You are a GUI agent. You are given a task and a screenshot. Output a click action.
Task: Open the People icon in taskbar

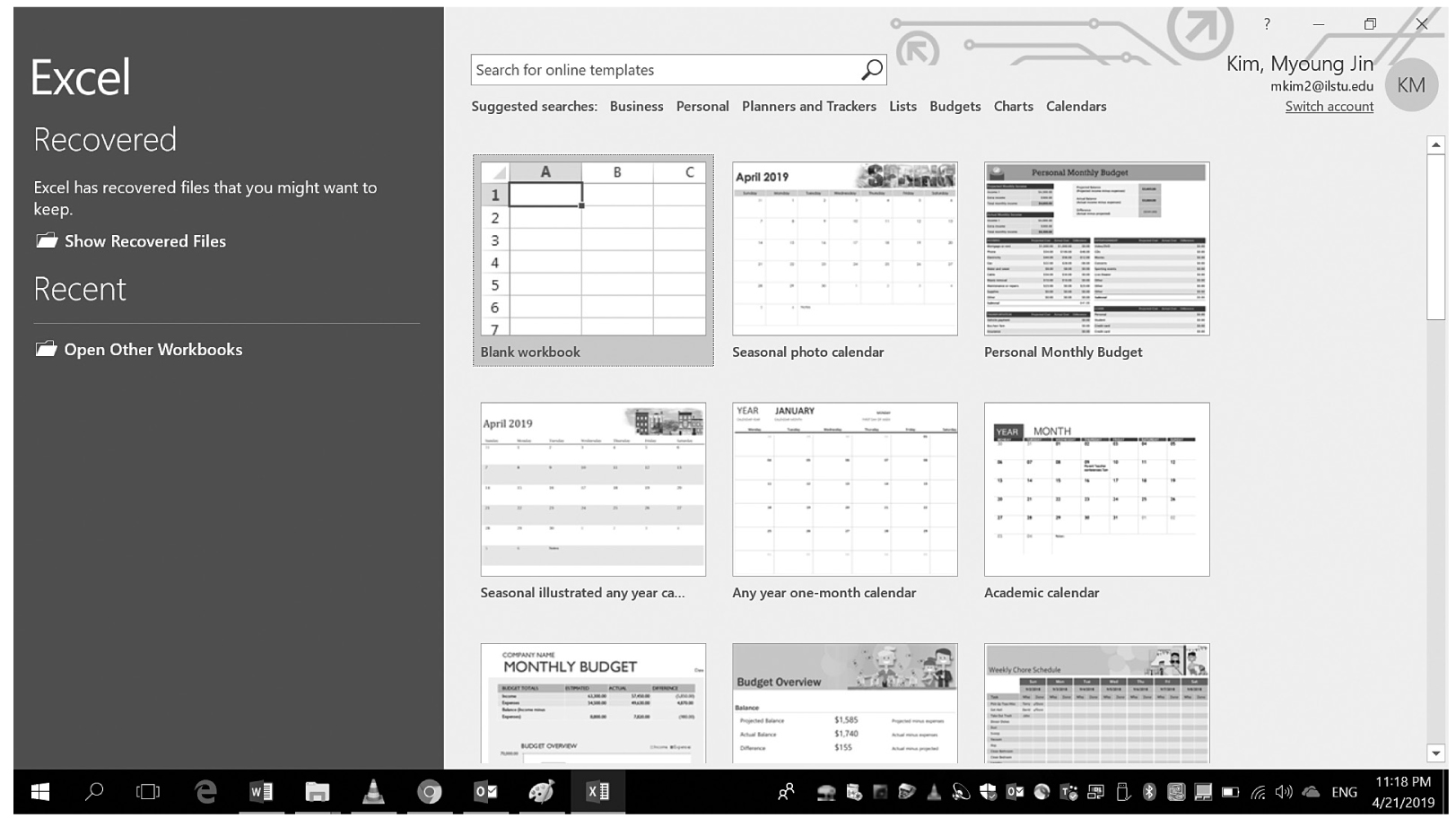tap(786, 792)
